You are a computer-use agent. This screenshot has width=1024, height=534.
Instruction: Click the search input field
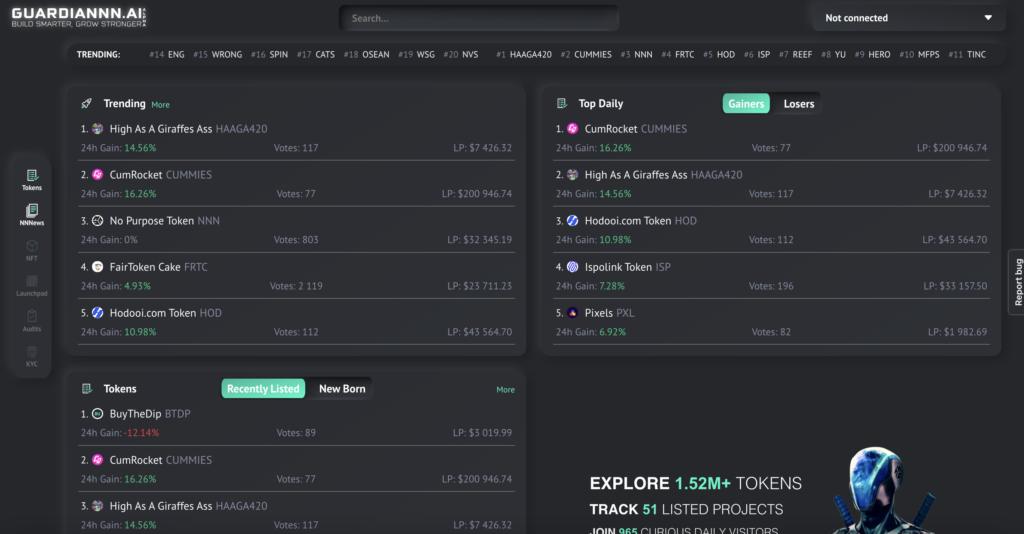(478, 18)
